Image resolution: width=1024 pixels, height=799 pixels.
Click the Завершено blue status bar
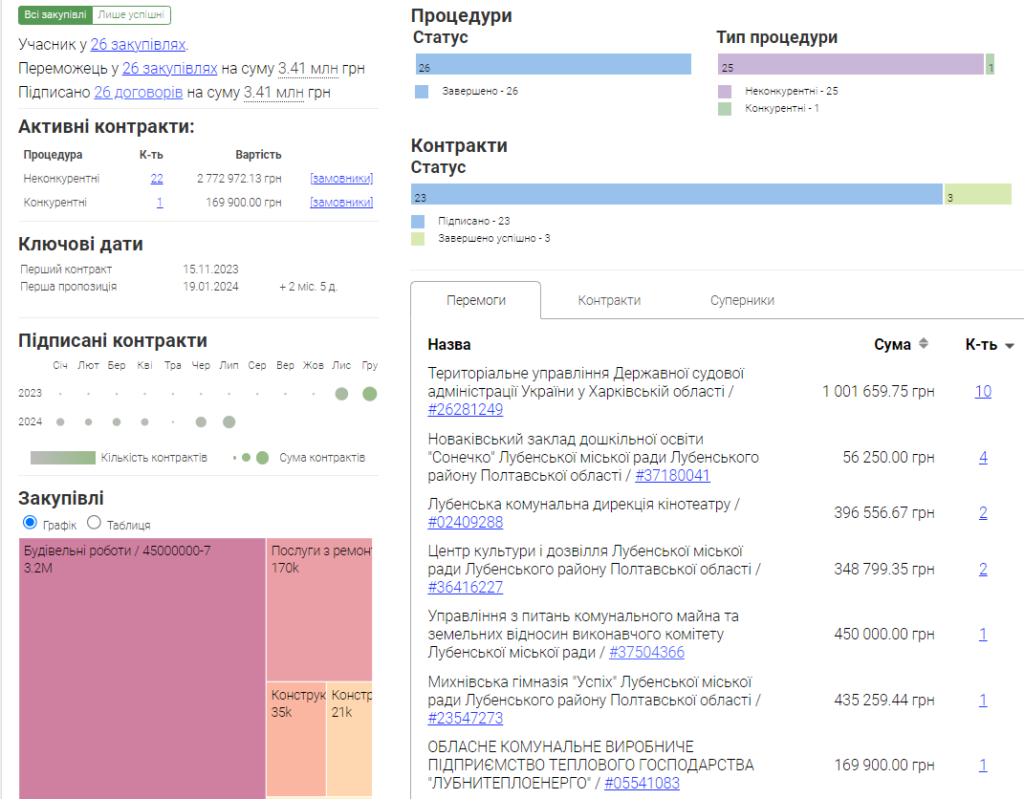551,65
